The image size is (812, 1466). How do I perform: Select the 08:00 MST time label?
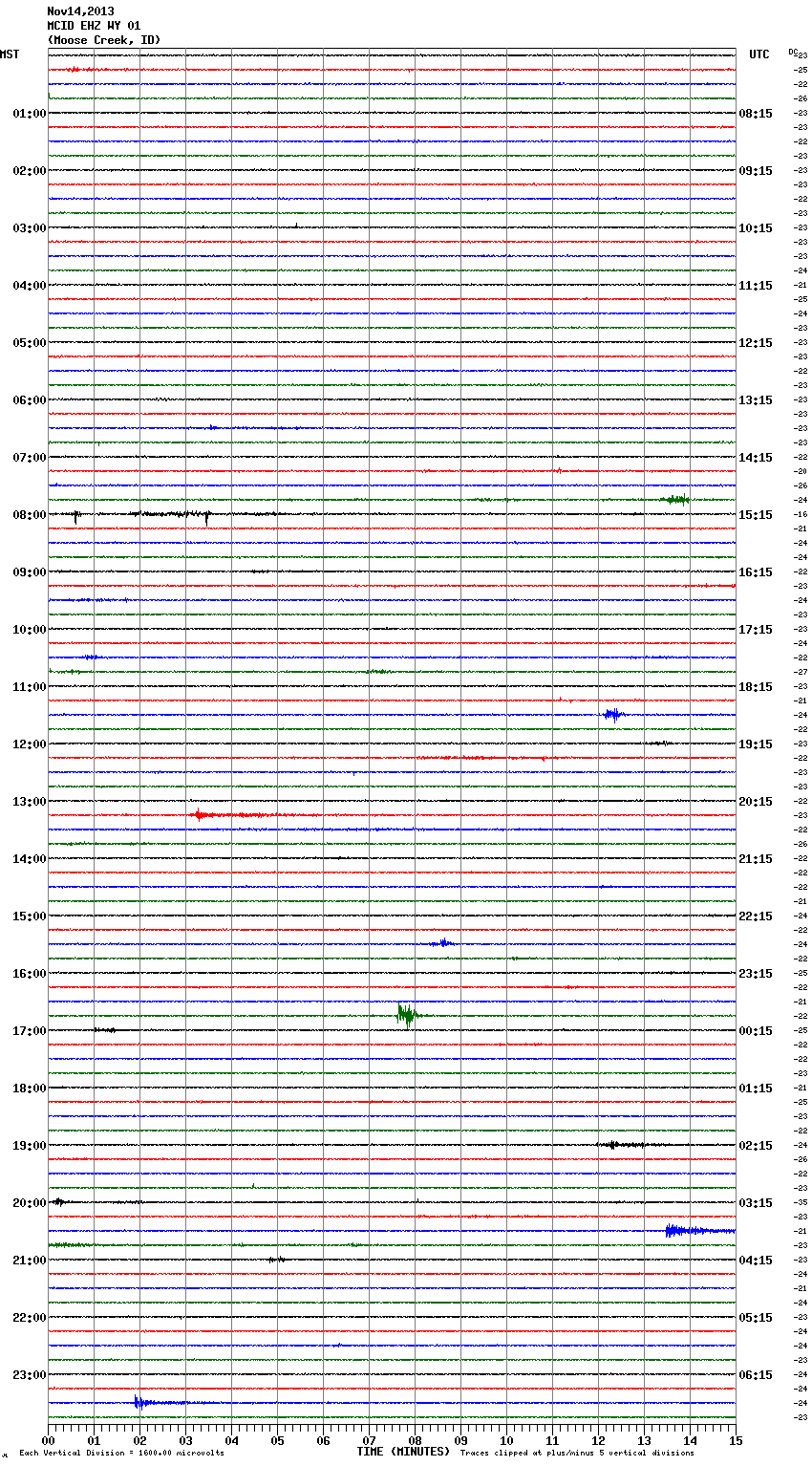click(29, 515)
